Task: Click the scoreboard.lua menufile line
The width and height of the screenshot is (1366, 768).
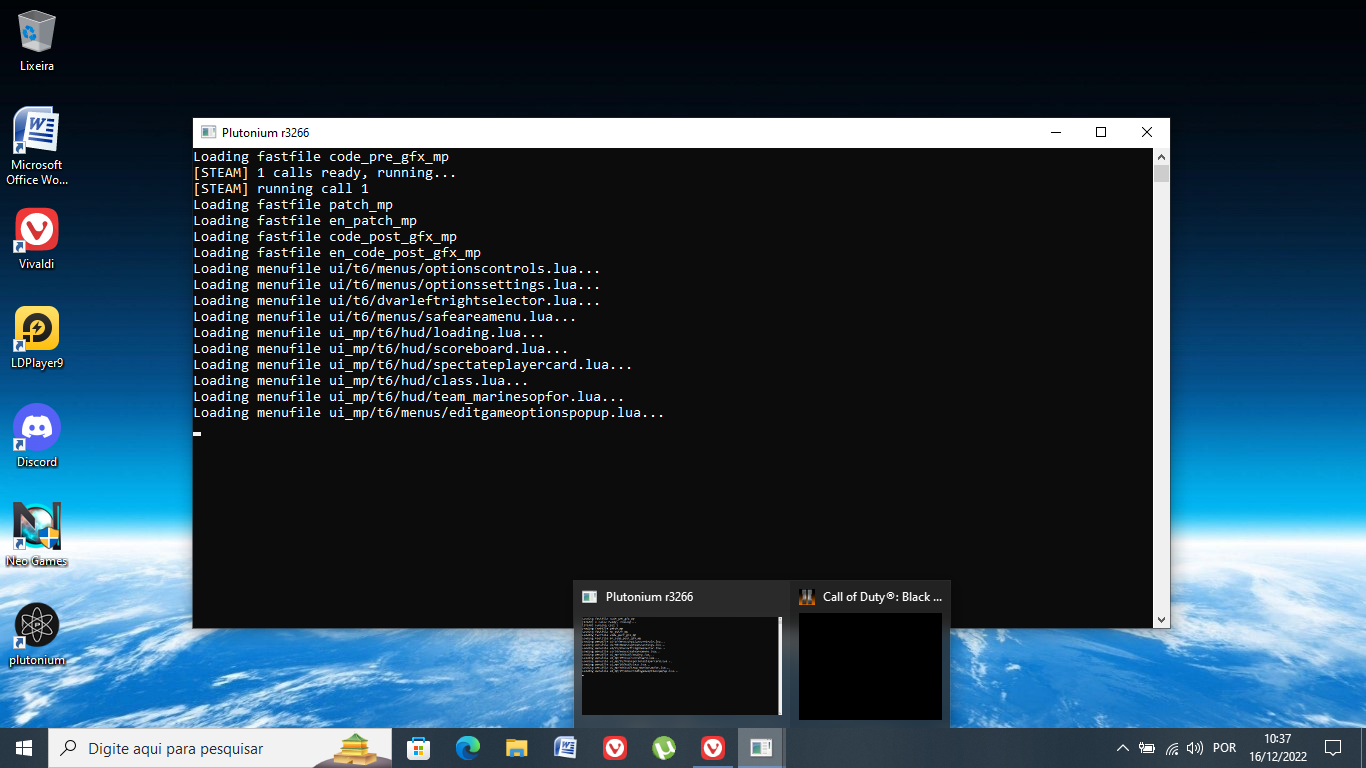Action: (x=381, y=349)
